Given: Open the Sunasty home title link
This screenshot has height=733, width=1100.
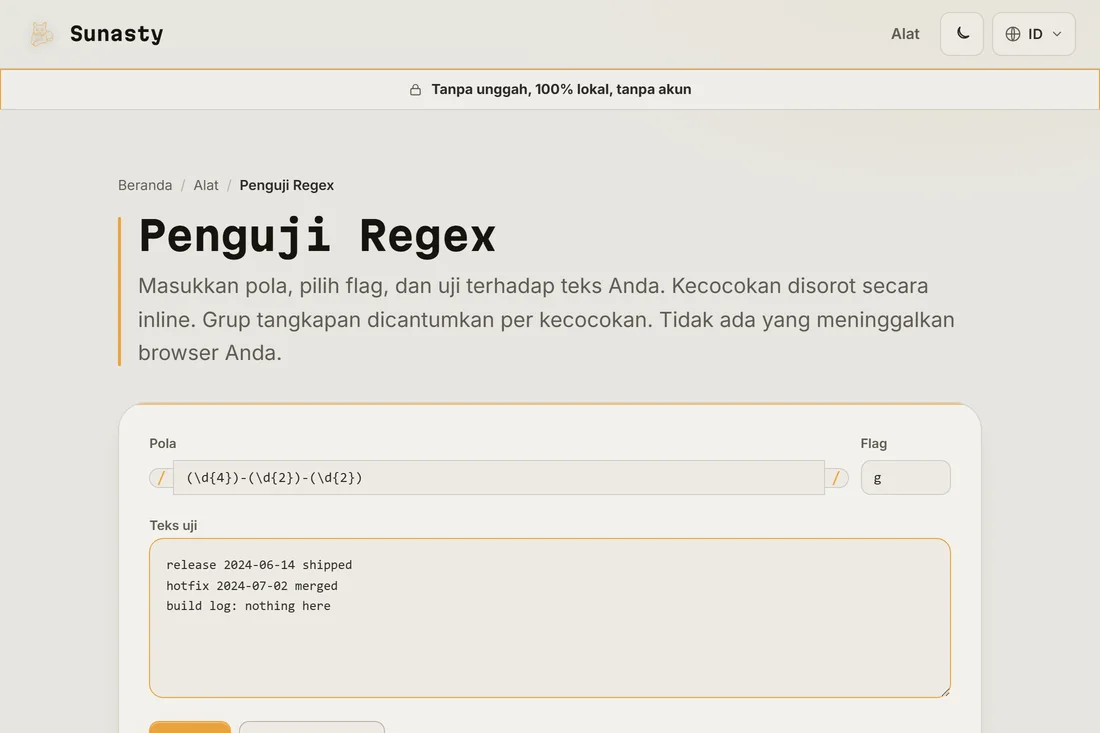Looking at the screenshot, I should pos(116,34).
